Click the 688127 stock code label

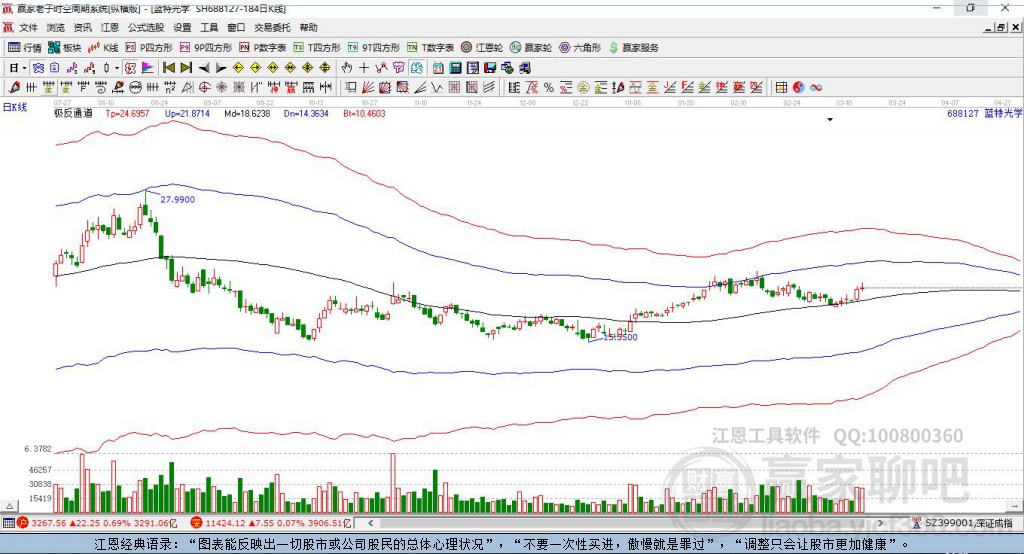coord(963,113)
